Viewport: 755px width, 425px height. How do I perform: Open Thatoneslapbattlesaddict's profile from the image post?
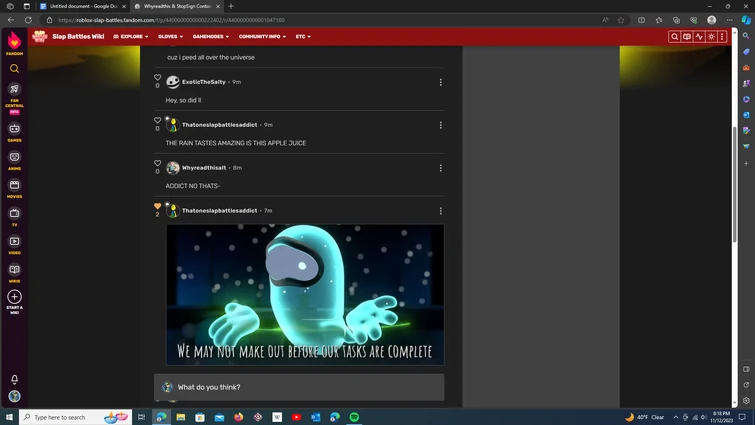click(x=219, y=211)
